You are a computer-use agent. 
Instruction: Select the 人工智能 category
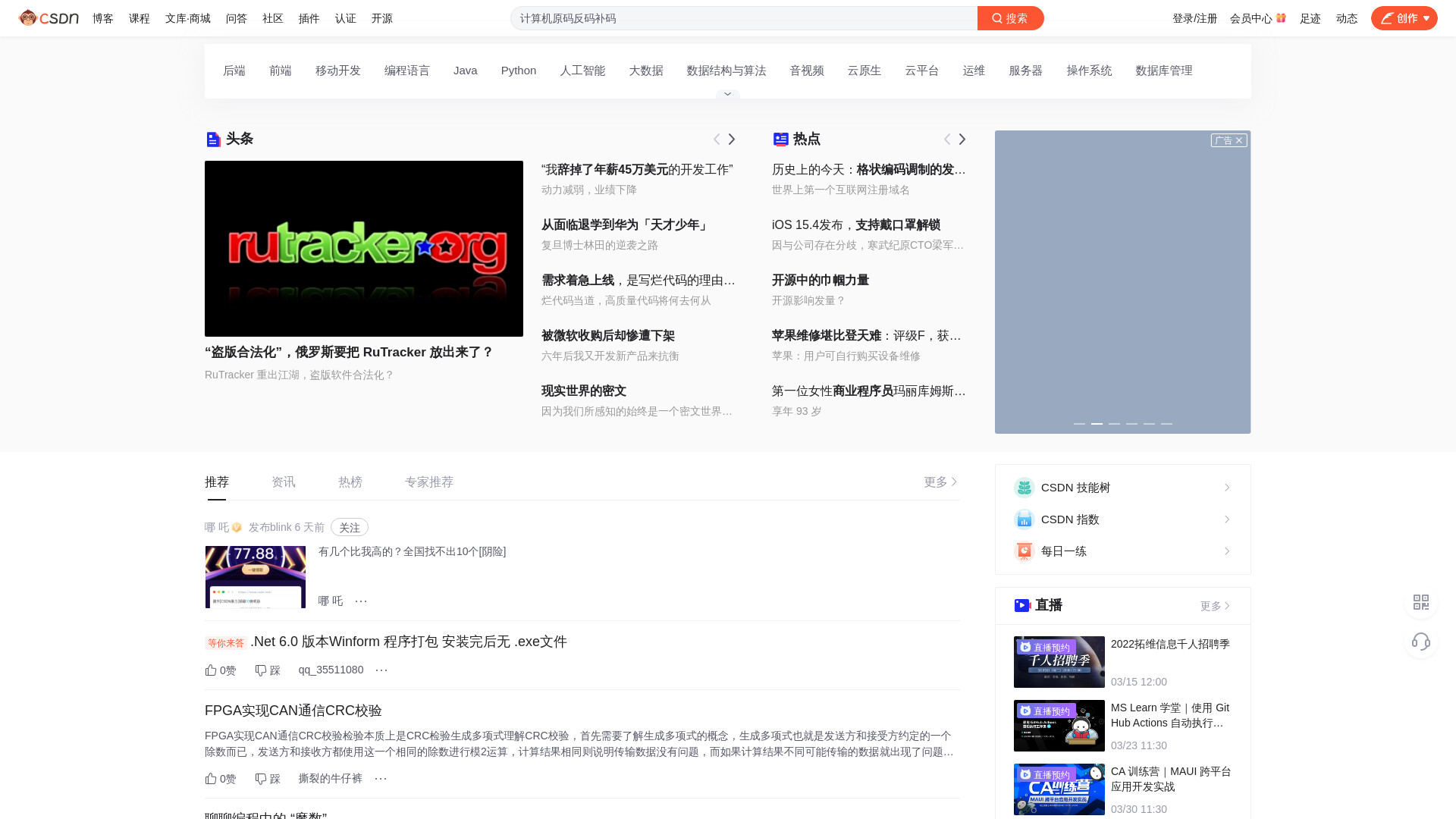click(x=582, y=71)
